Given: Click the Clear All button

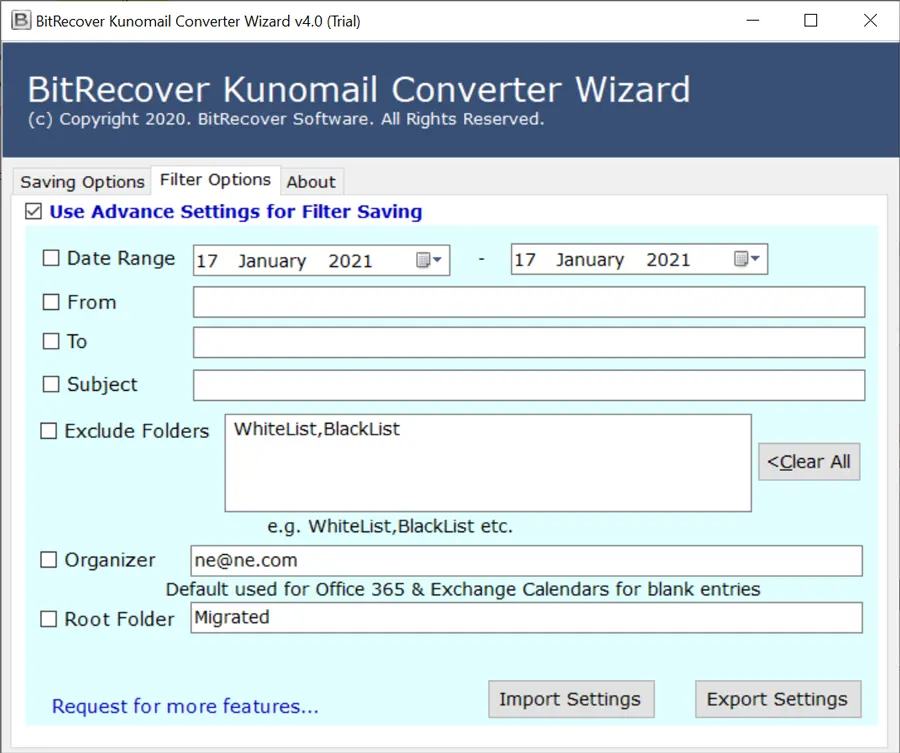Looking at the screenshot, I should 809,461.
